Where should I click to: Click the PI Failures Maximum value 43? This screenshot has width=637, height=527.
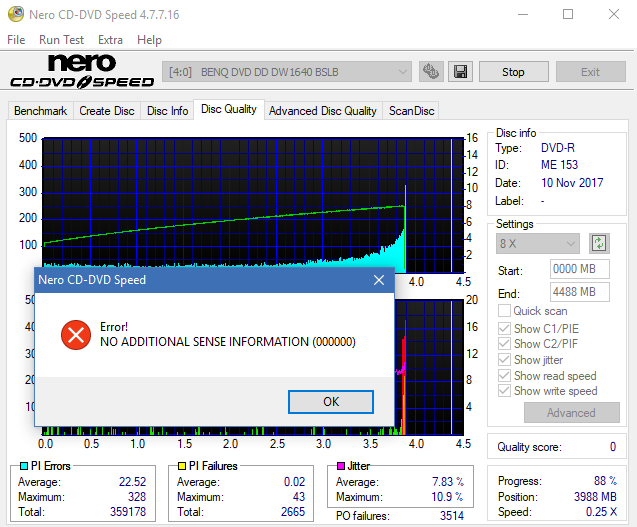coord(299,497)
